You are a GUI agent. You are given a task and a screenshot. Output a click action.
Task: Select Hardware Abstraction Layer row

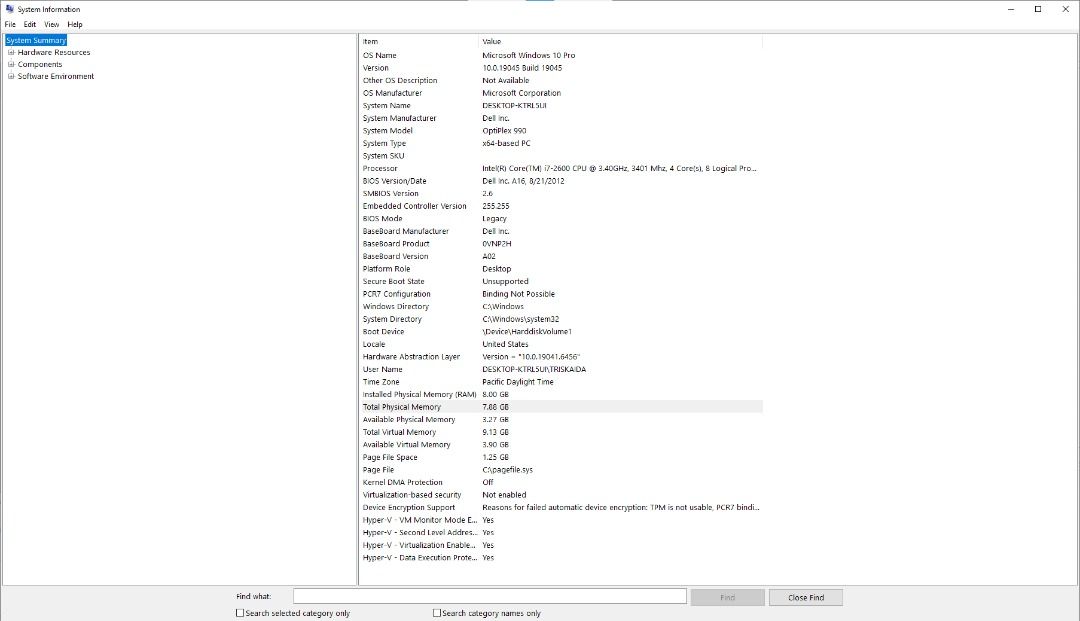[561, 357]
